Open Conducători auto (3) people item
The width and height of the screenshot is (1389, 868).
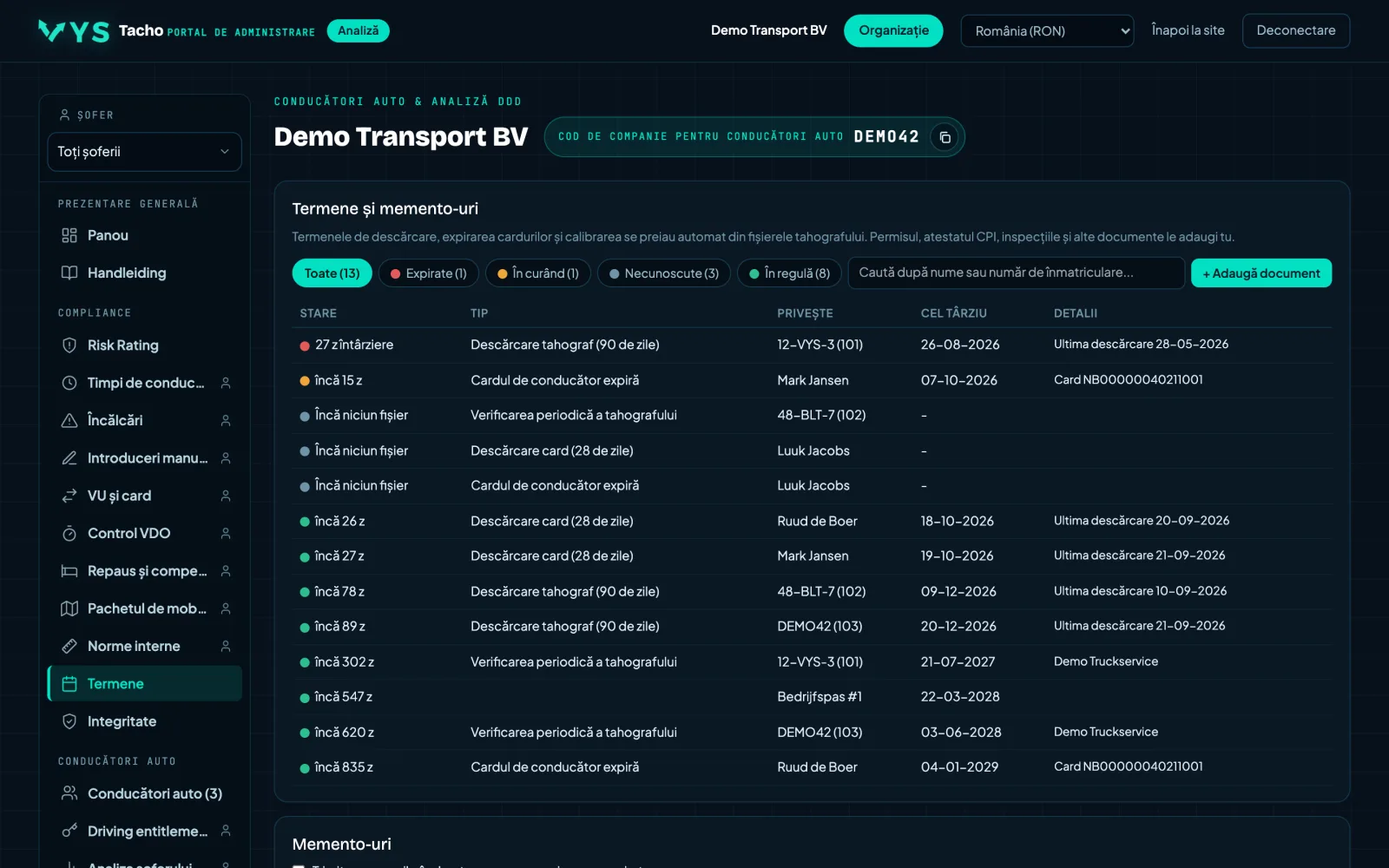144,793
